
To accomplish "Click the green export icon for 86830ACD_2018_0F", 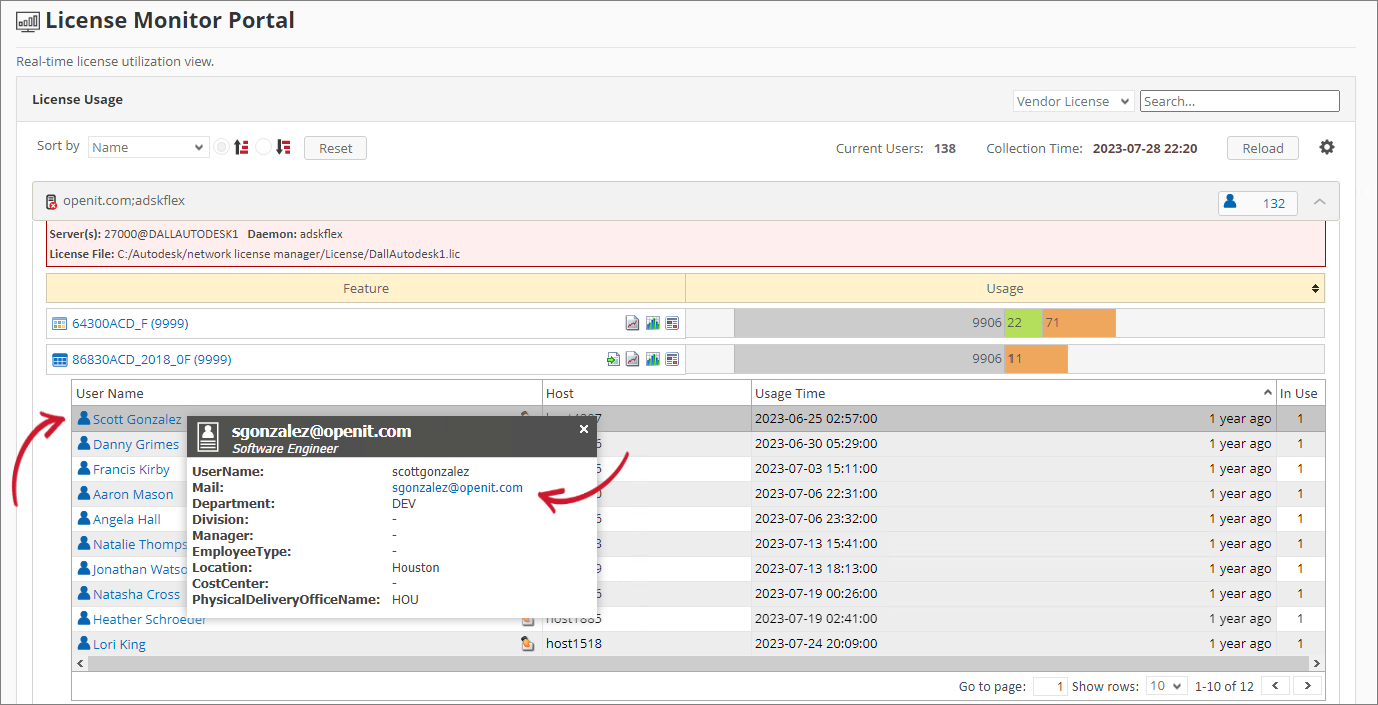I will [x=612, y=359].
